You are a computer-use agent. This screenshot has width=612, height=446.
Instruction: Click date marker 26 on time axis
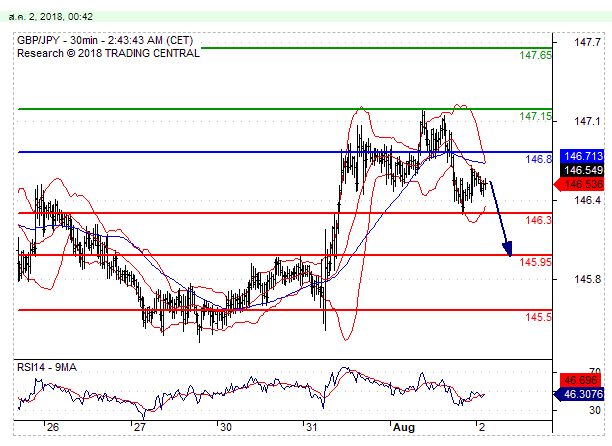tap(53, 427)
